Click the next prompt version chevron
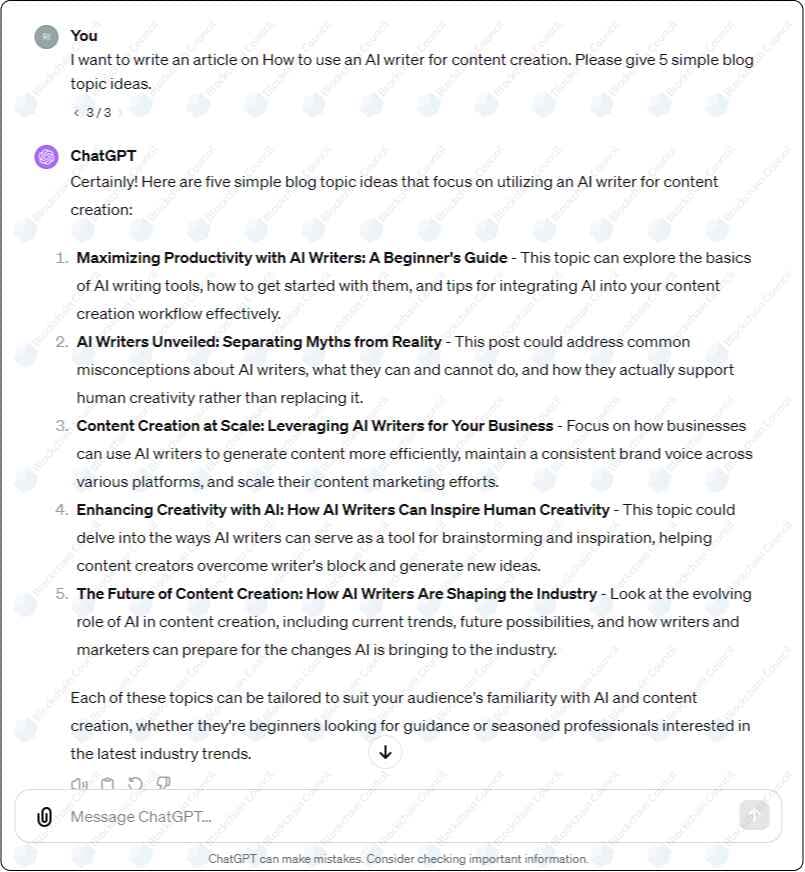The image size is (805, 872). coord(121,112)
